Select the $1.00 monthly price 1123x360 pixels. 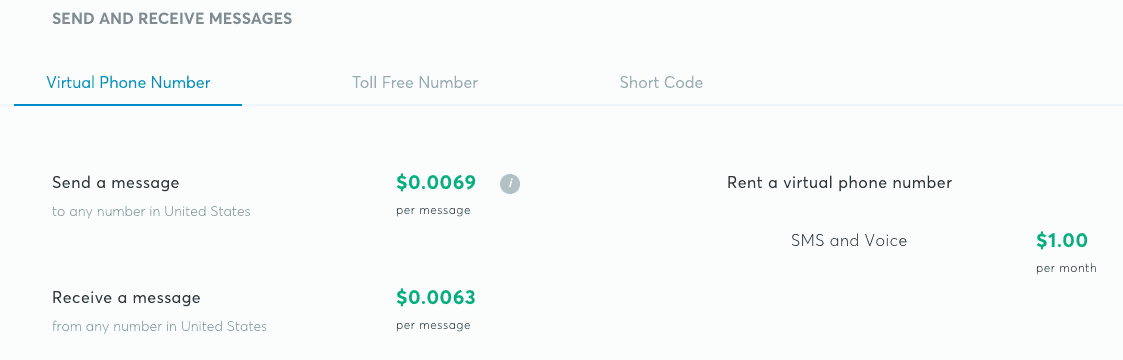coord(1062,240)
